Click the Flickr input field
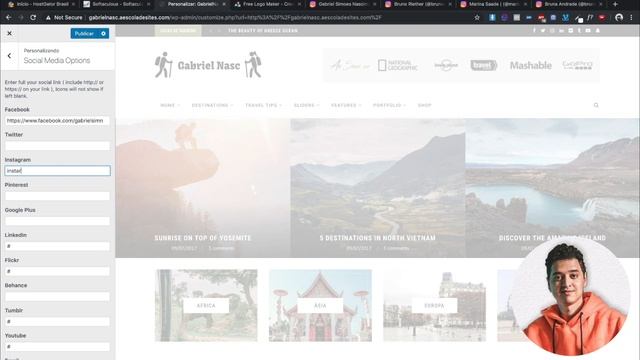This screenshot has height=360, width=640. (57, 271)
